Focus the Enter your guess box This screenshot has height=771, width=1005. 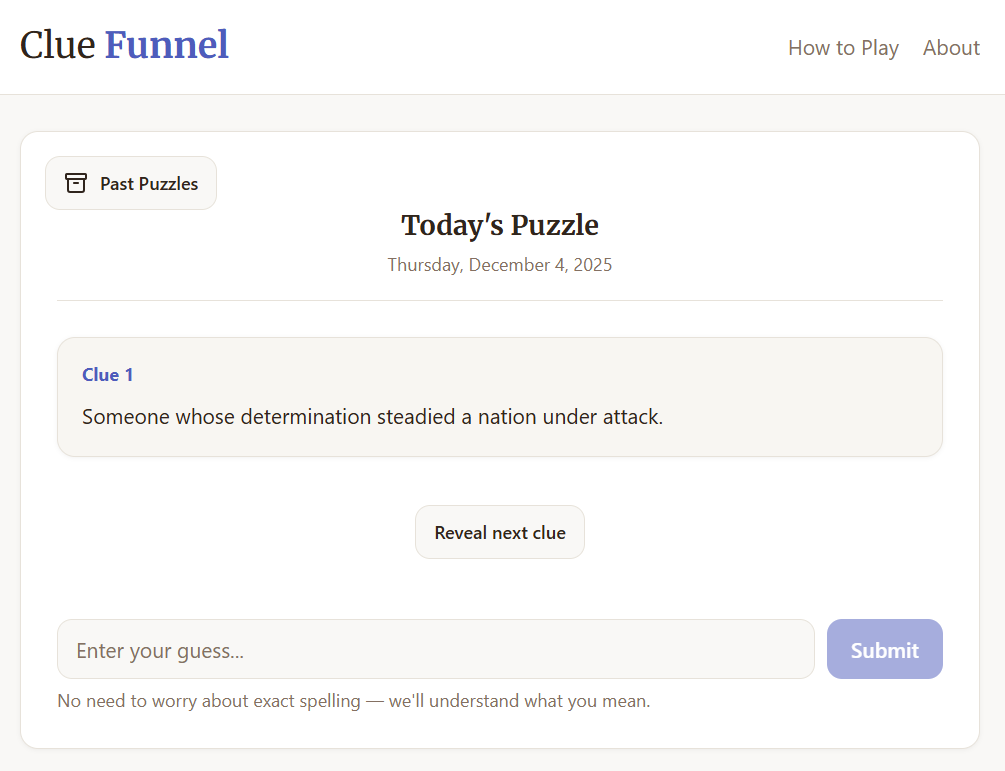pos(435,649)
